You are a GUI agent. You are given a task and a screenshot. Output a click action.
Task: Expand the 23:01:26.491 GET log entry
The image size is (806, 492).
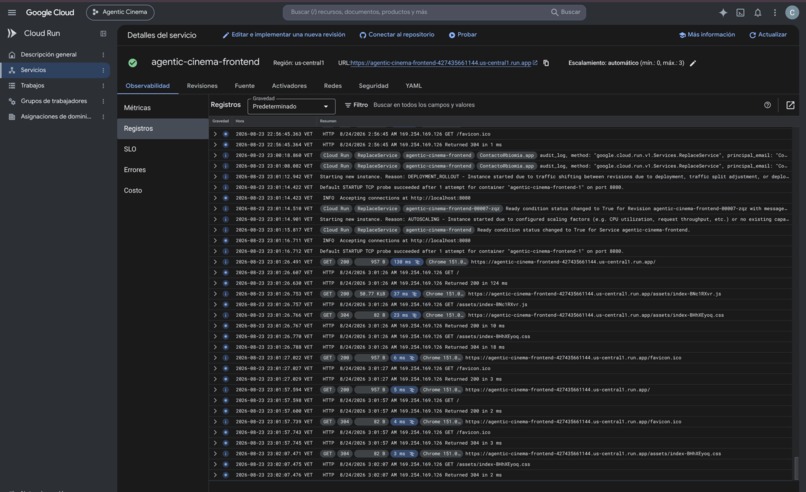pyautogui.click(x=215, y=262)
